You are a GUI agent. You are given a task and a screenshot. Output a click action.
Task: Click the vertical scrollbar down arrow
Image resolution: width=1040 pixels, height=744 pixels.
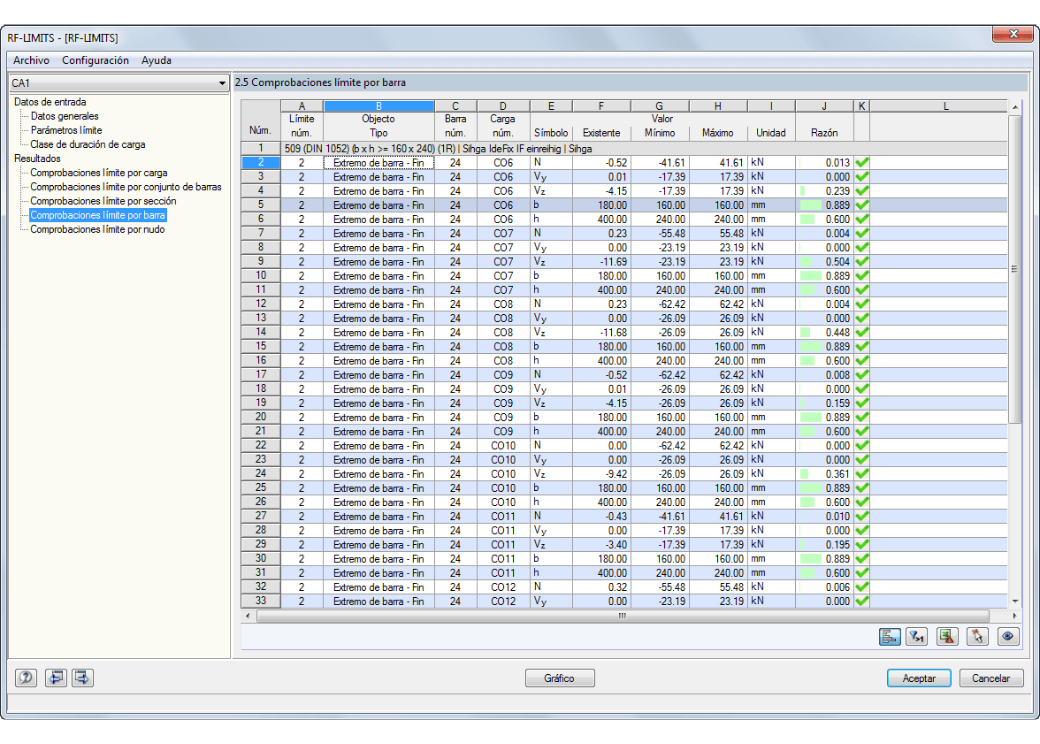(x=1015, y=601)
